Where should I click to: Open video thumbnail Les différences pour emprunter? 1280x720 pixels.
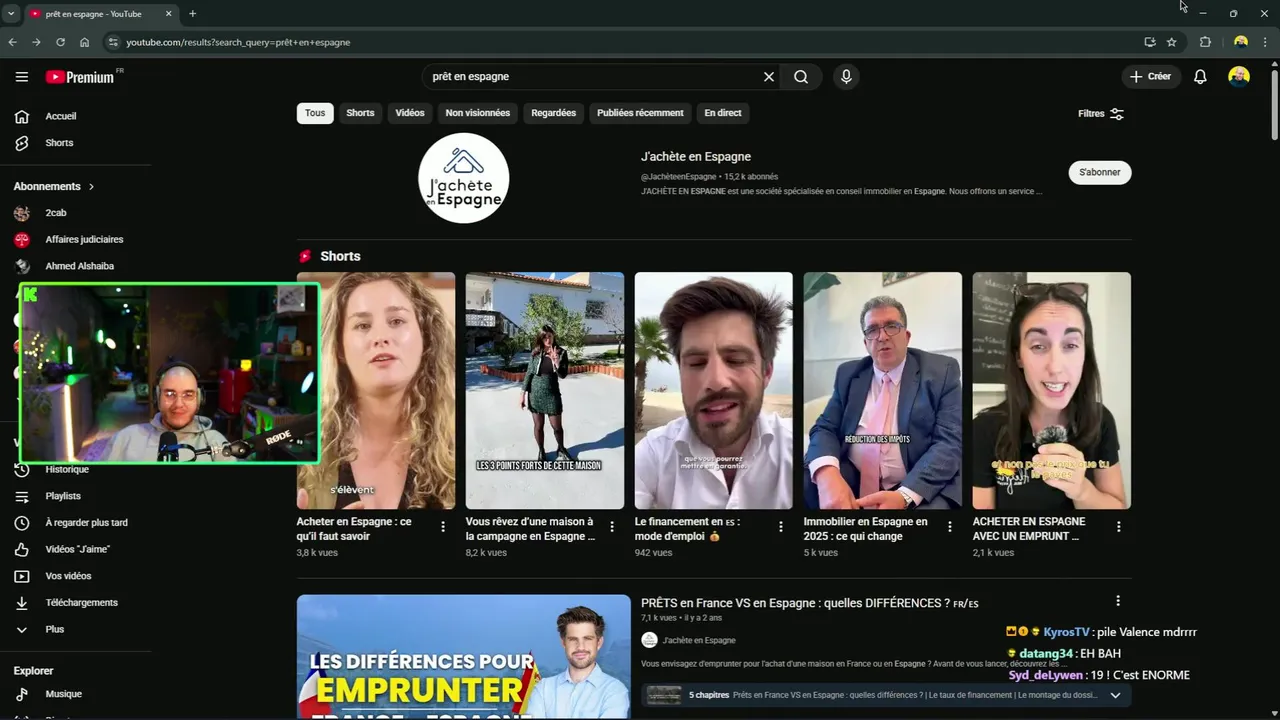pyautogui.click(x=464, y=657)
